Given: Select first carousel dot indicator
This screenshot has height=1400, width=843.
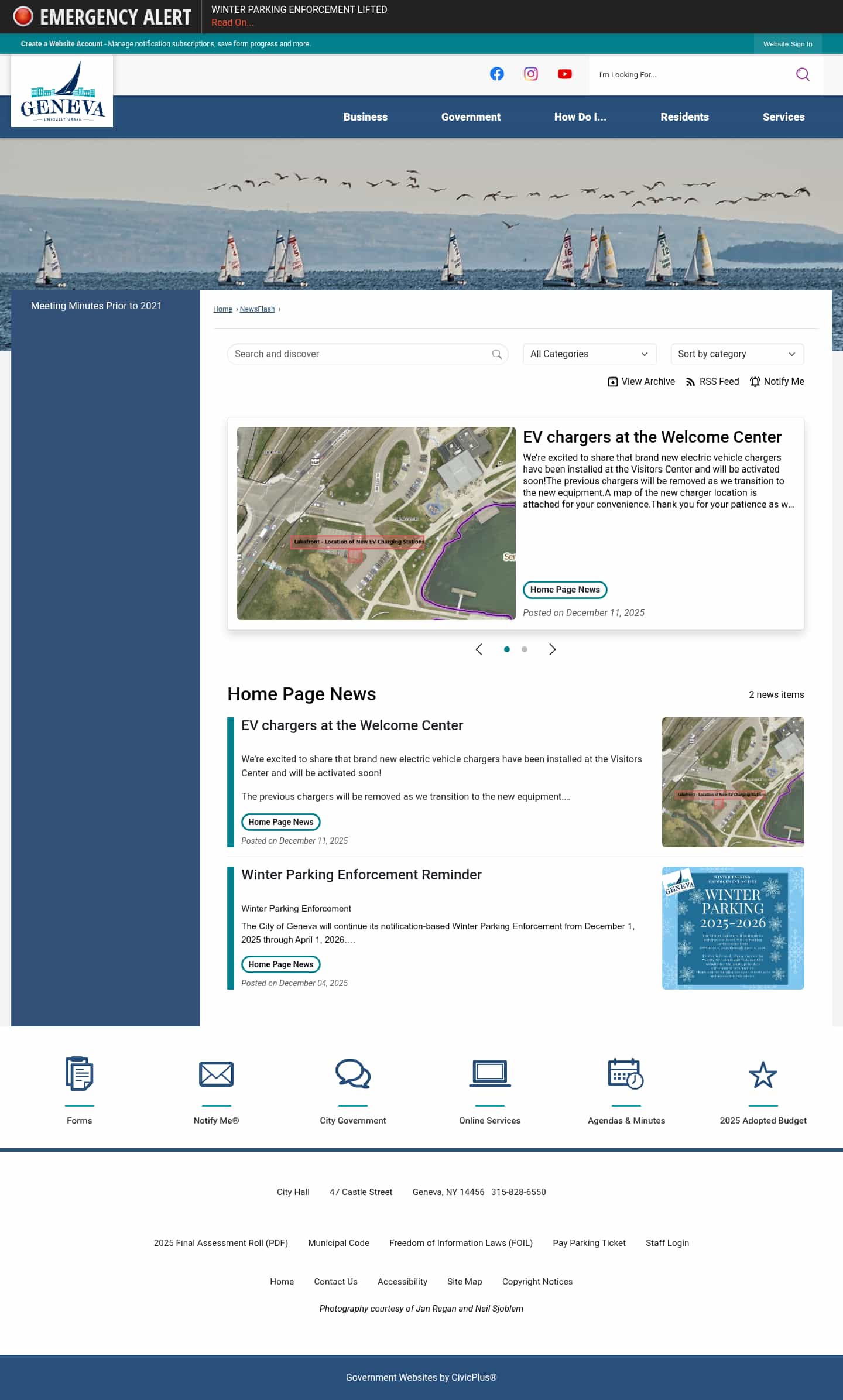Looking at the screenshot, I should pyautogui.click(x=507, y=649).
